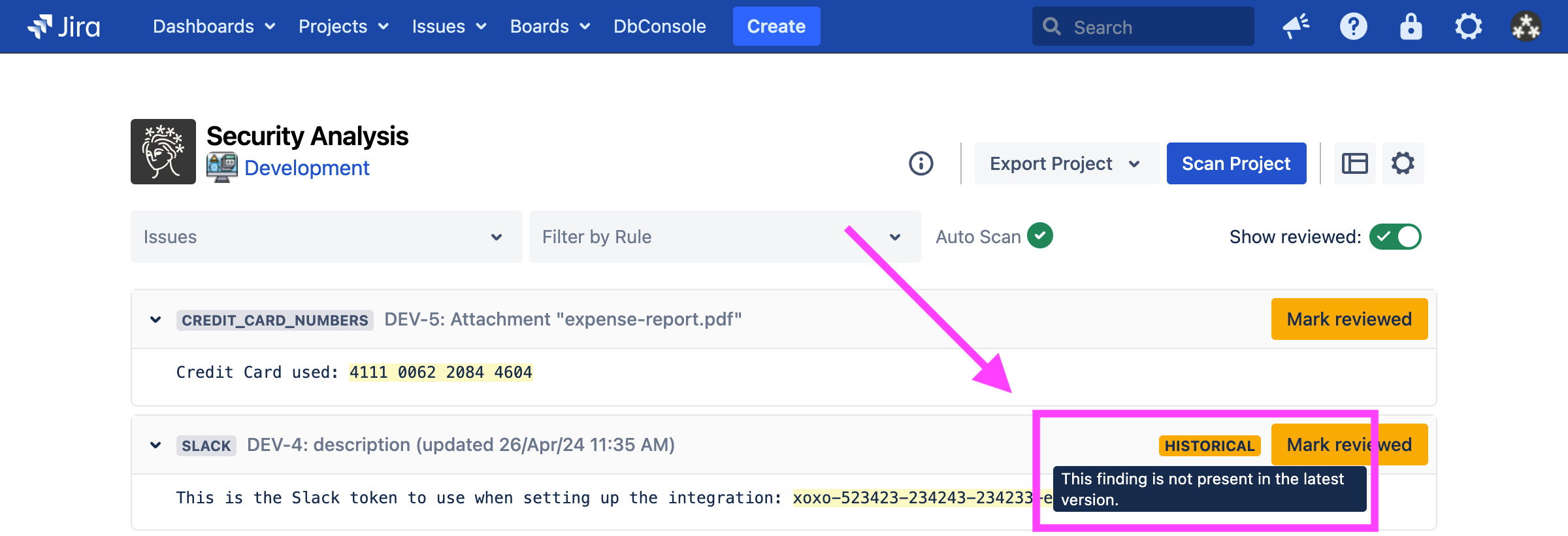Screen dimensions: 1568x536
Task: Click the Jira logo in the header
Action: point(64,27)
